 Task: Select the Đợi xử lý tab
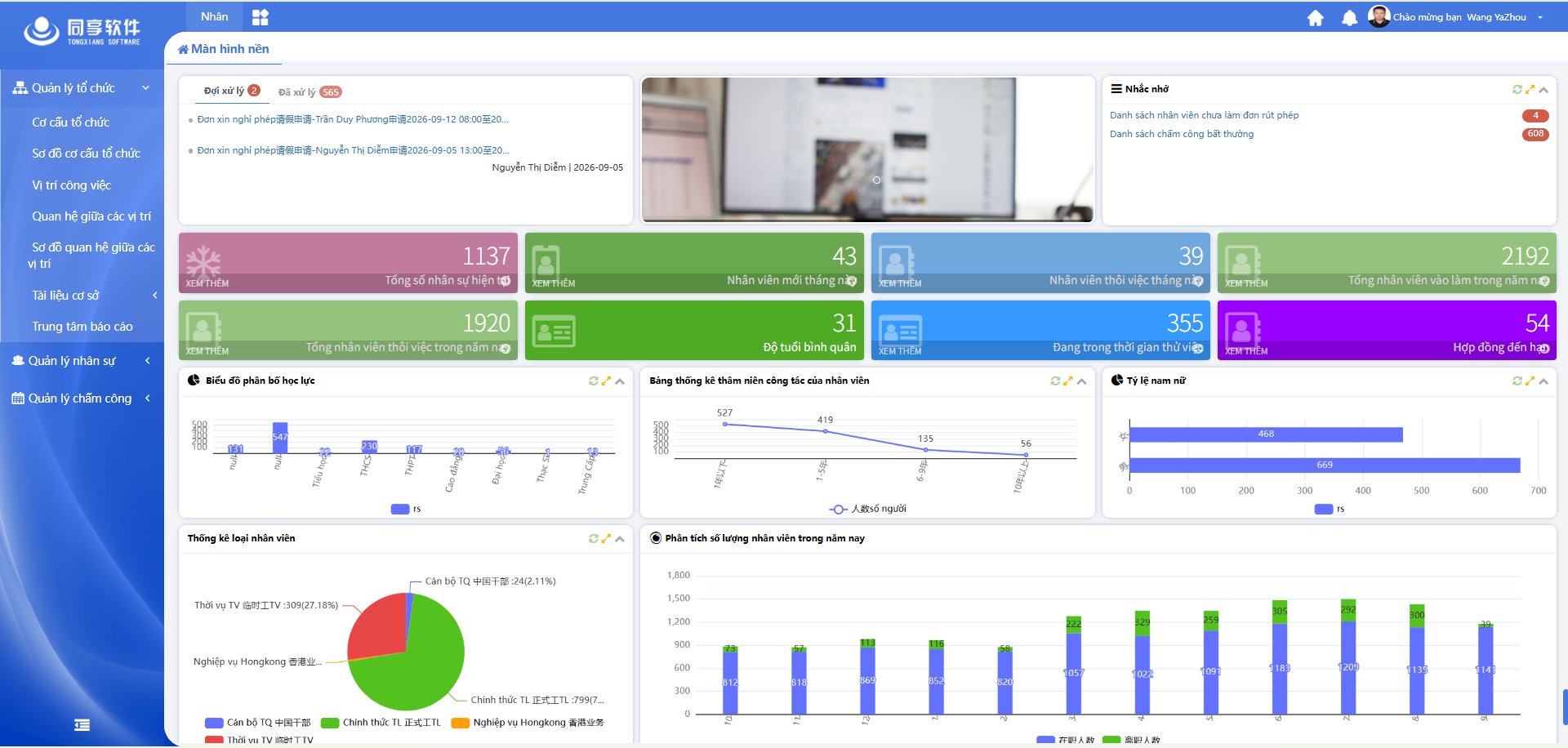tap(232, 91)
